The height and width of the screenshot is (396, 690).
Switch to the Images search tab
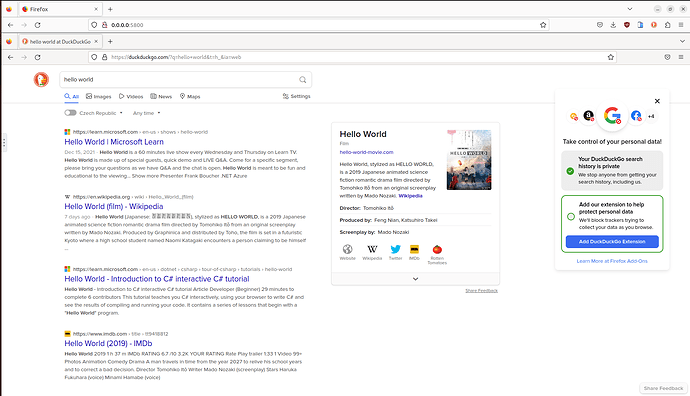pos(99,96)
